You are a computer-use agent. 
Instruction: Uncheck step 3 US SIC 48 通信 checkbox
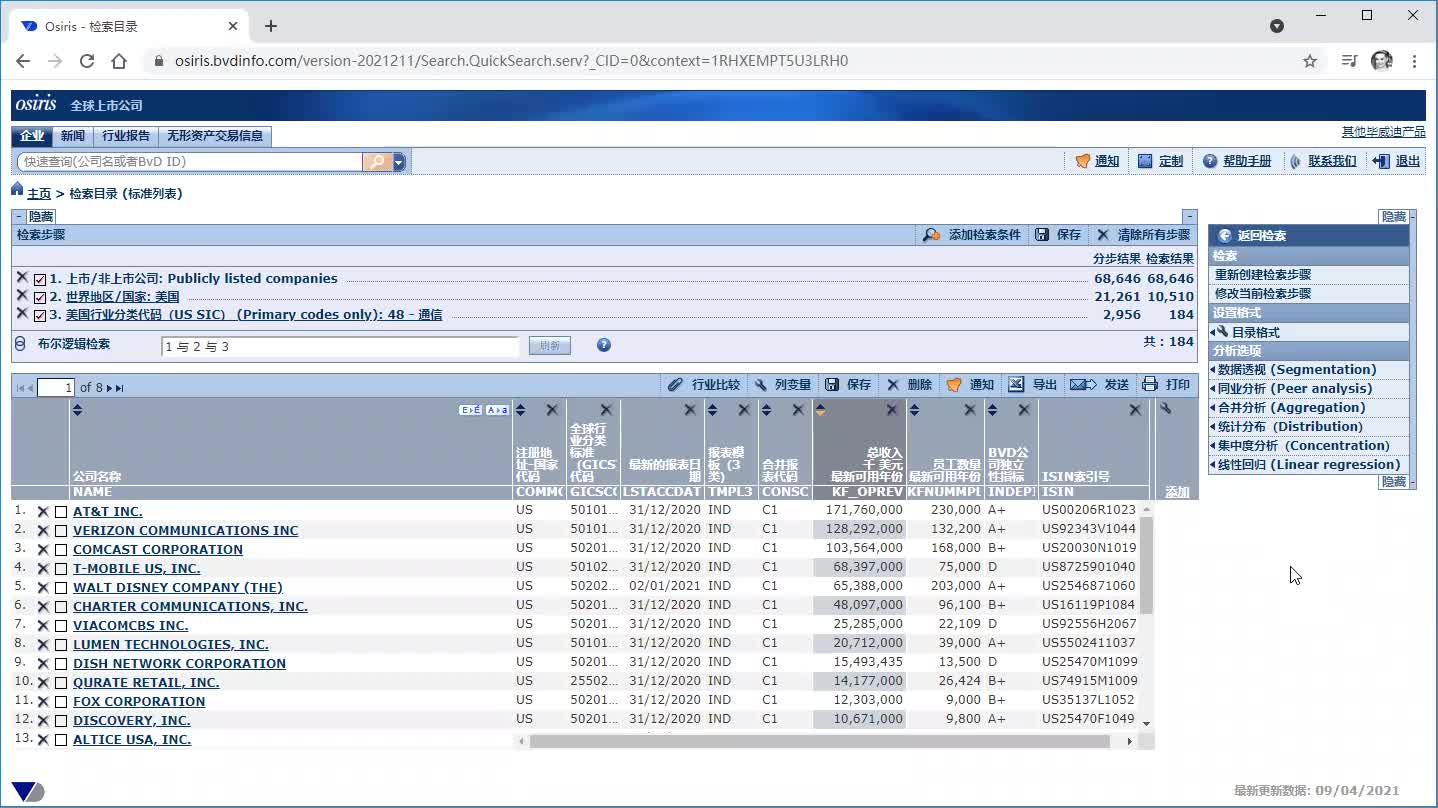point(40,316)
